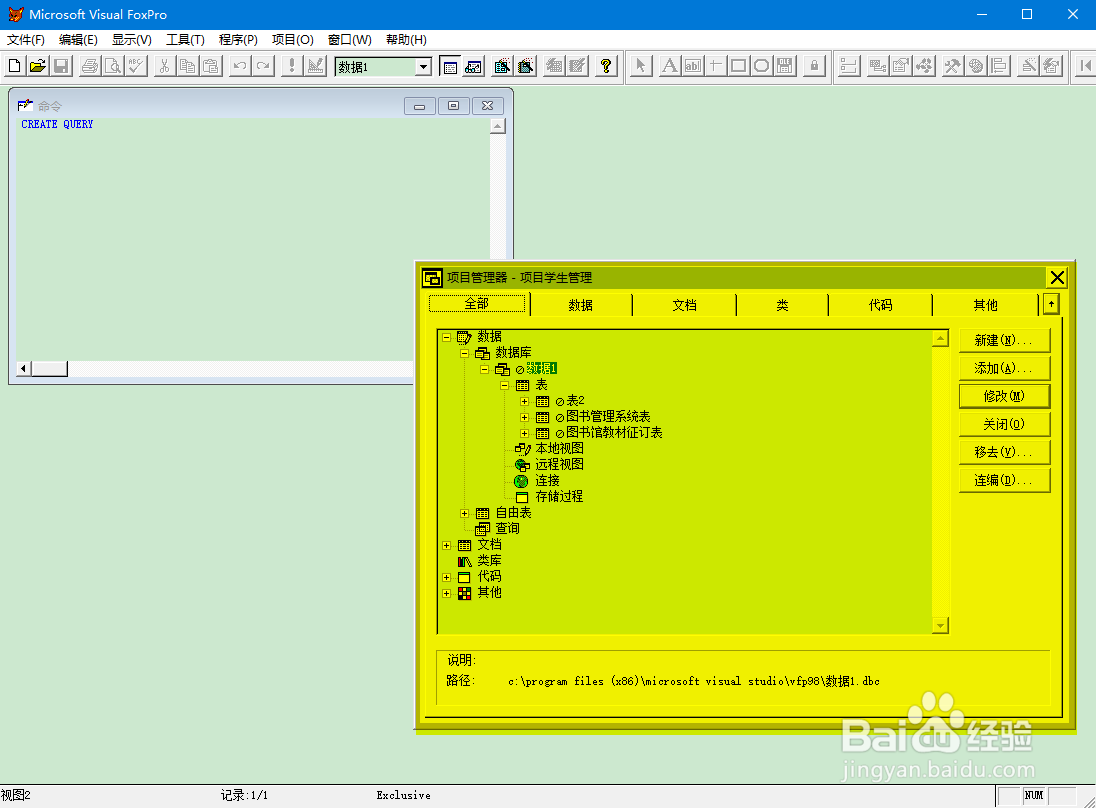
Task: Open the database dropdown showing 数据1
Action: pyautogui.click(x=423, y=67)
